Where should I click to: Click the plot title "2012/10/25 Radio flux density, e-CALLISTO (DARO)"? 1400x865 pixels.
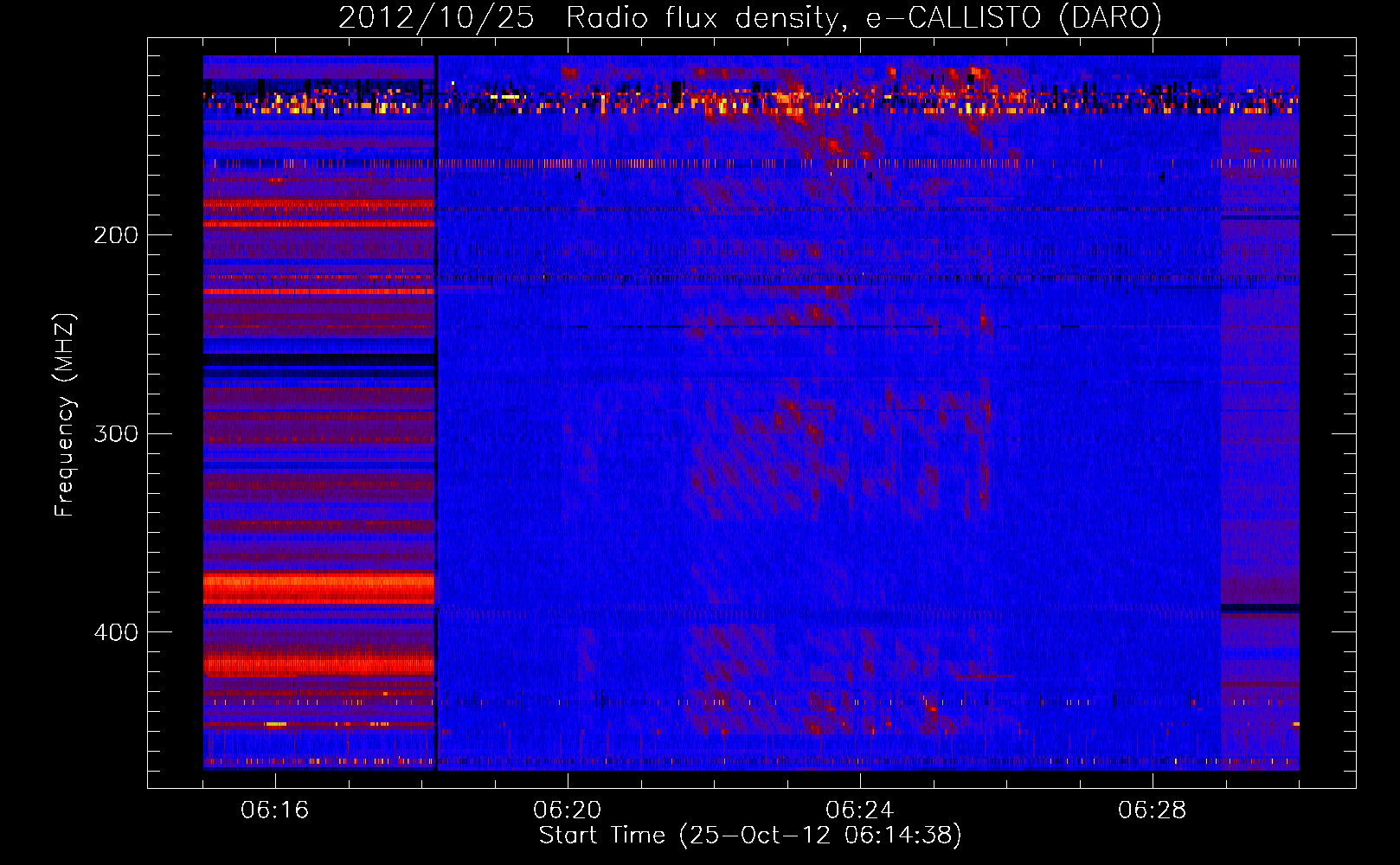click(x=750, y=18)
